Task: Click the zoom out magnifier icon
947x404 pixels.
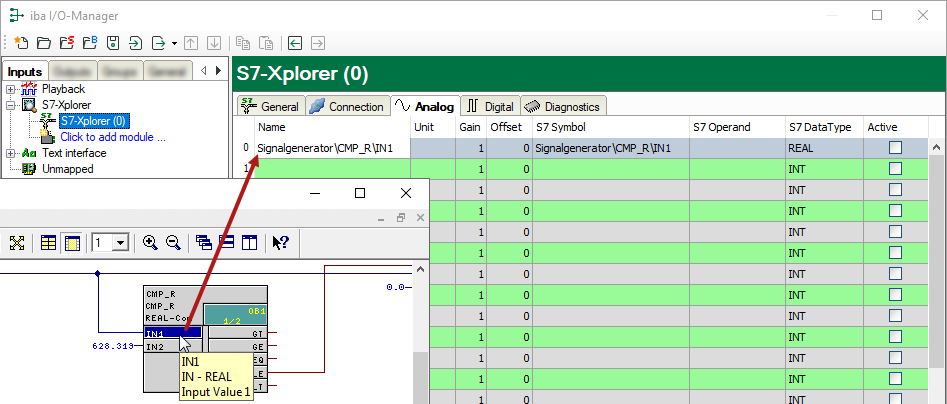Action: pos(172,242)
